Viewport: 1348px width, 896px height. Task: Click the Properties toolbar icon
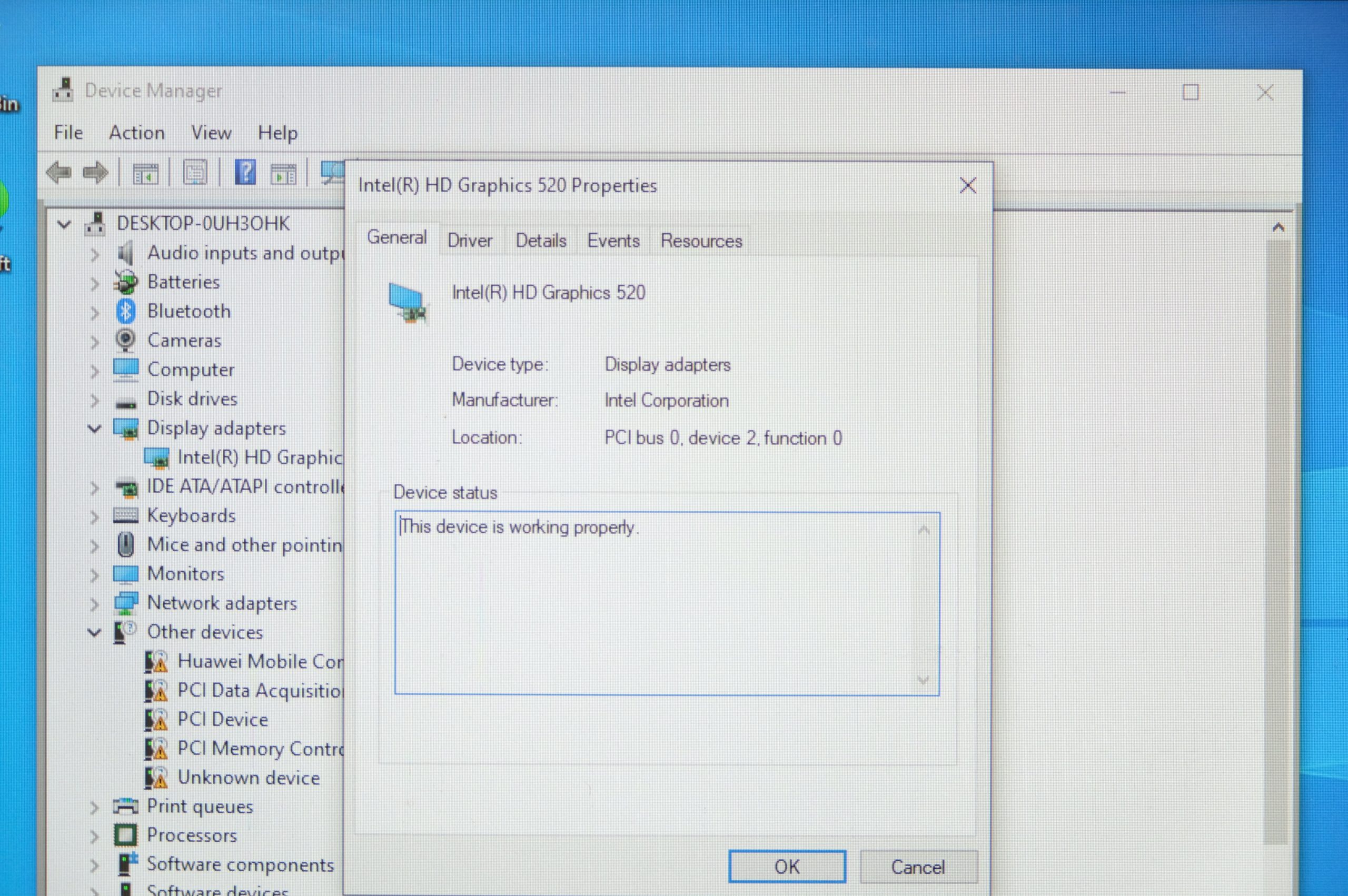[195, 173]
